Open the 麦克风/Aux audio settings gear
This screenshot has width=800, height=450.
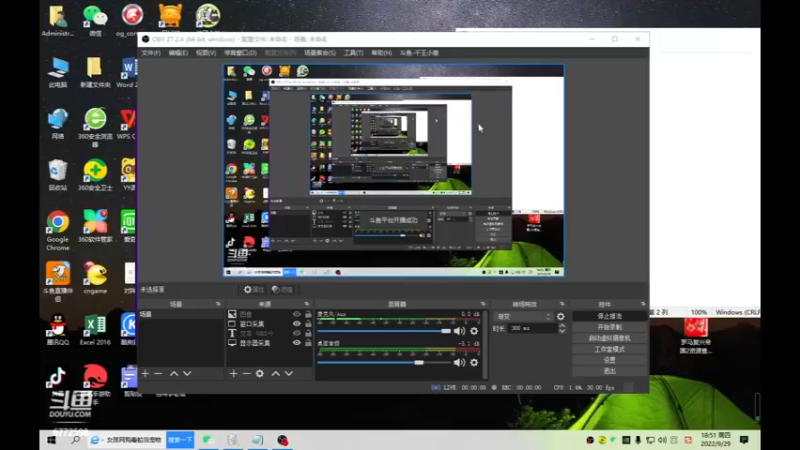click(x=474, y=331)
